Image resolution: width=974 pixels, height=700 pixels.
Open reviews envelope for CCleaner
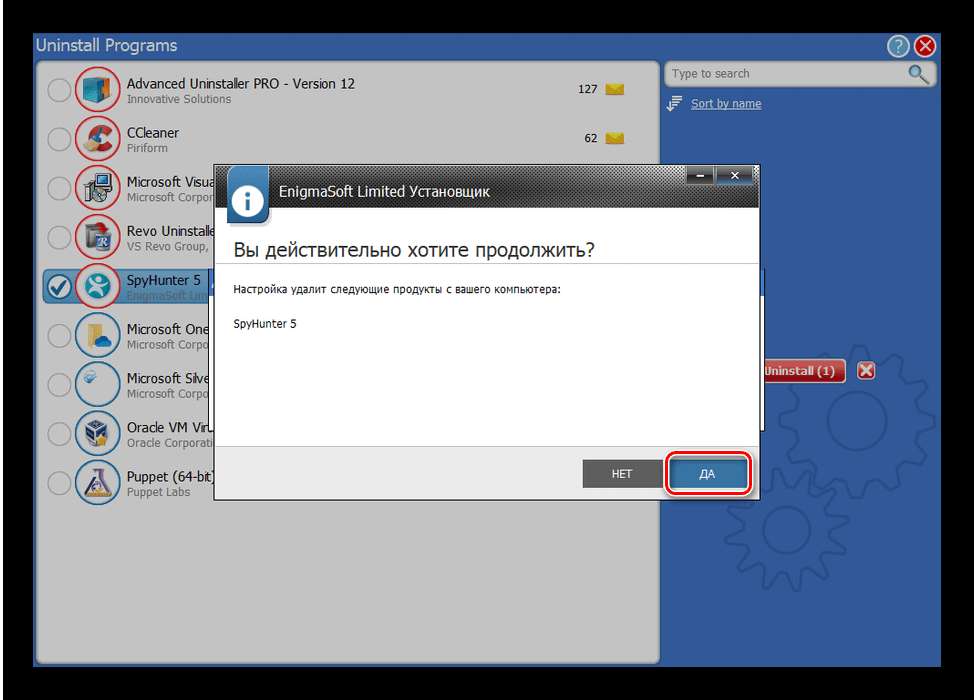pyautogui.click(x=614, y=138)
